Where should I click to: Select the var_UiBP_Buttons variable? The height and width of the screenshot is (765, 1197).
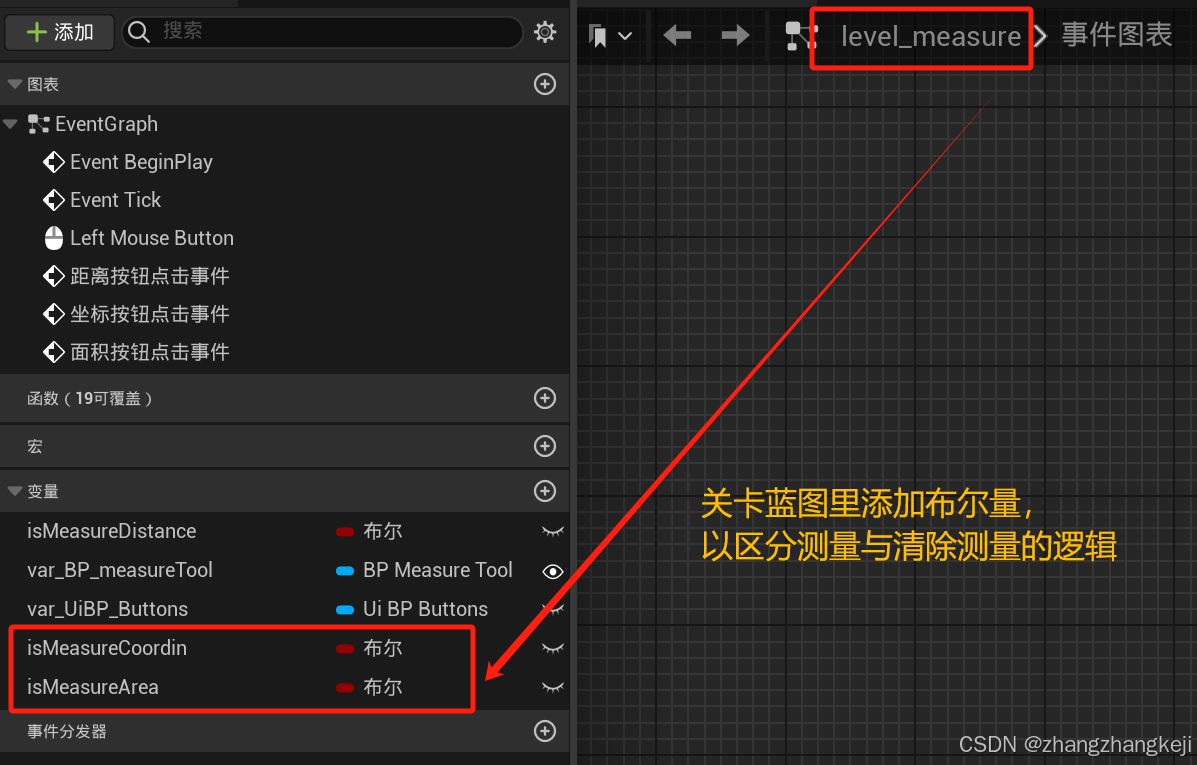coord(108,608)
